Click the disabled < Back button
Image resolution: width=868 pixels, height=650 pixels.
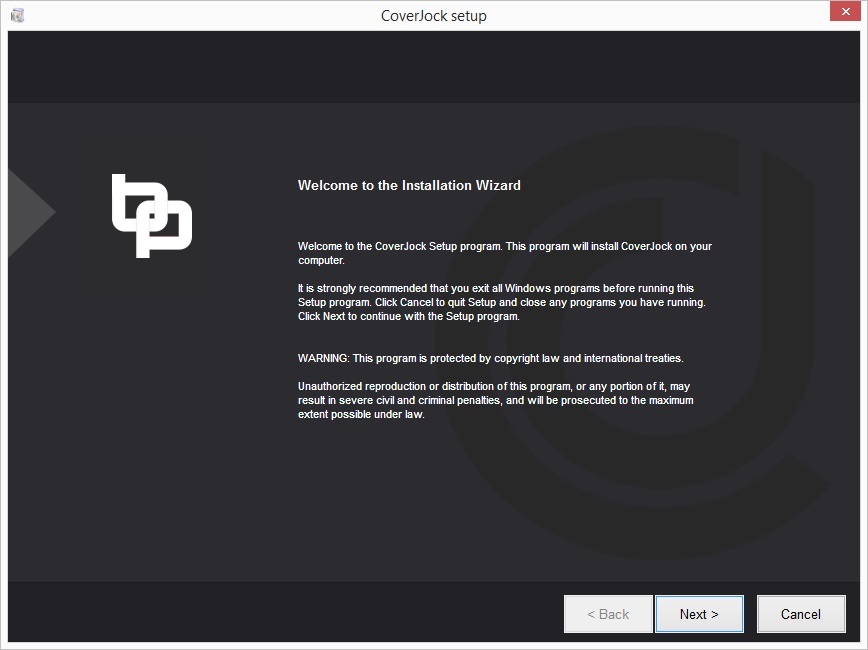click(608, 614)
